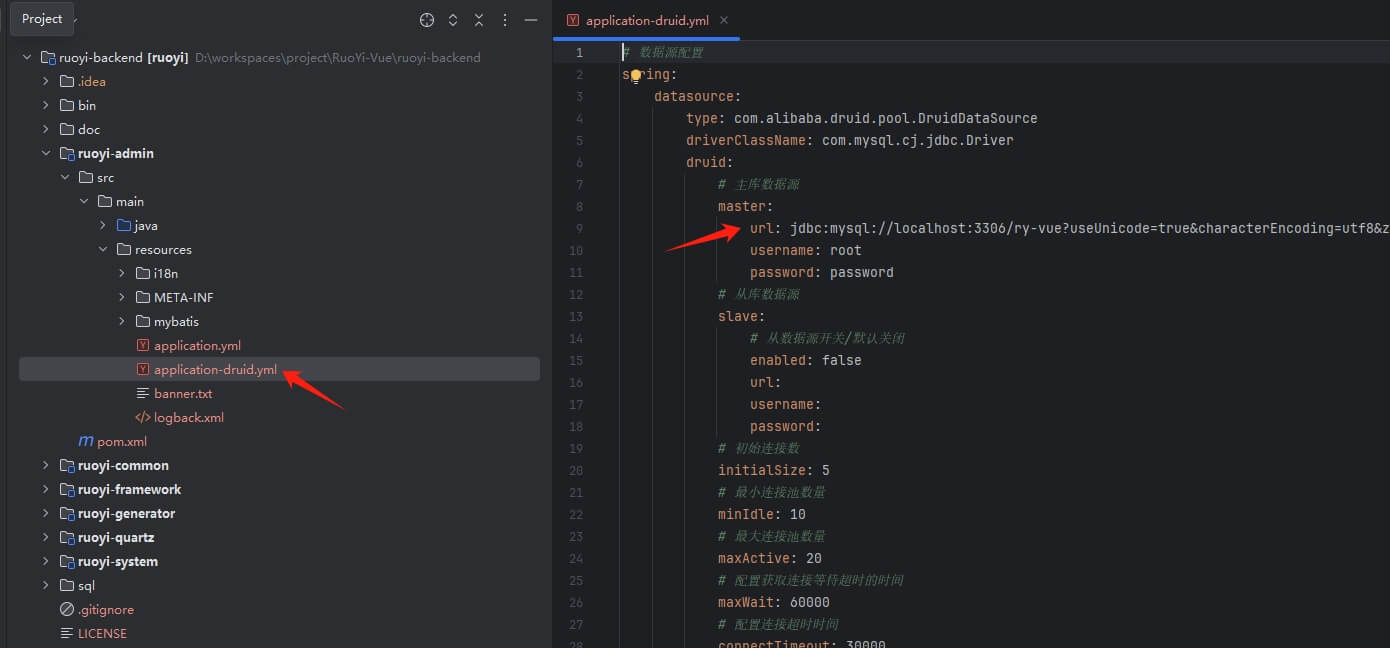Expand the ruoyi-generator module
Image resolution: width=1390 pixels, height=648 pixels.
pyautogui.click(x=46, y=514)
